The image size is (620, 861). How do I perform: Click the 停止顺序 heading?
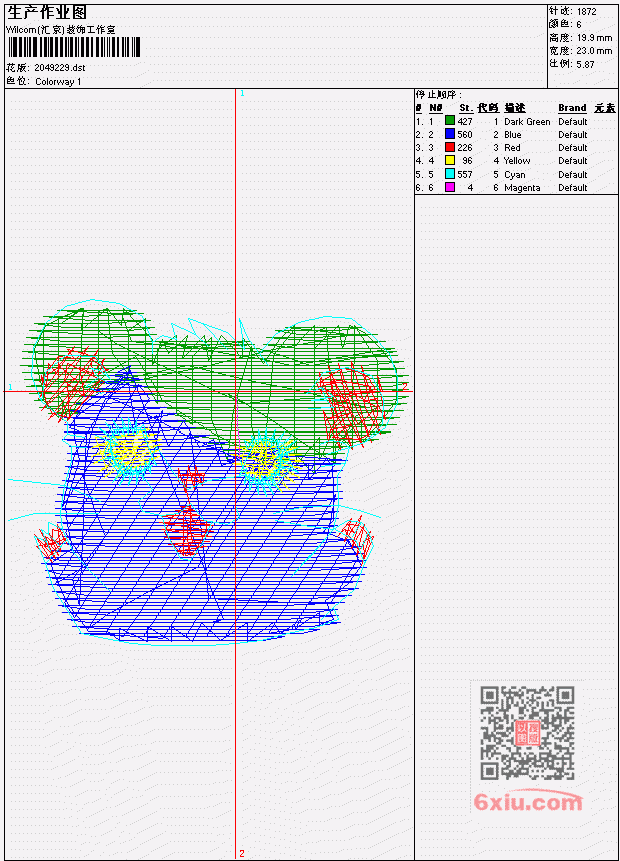[438, 95]
